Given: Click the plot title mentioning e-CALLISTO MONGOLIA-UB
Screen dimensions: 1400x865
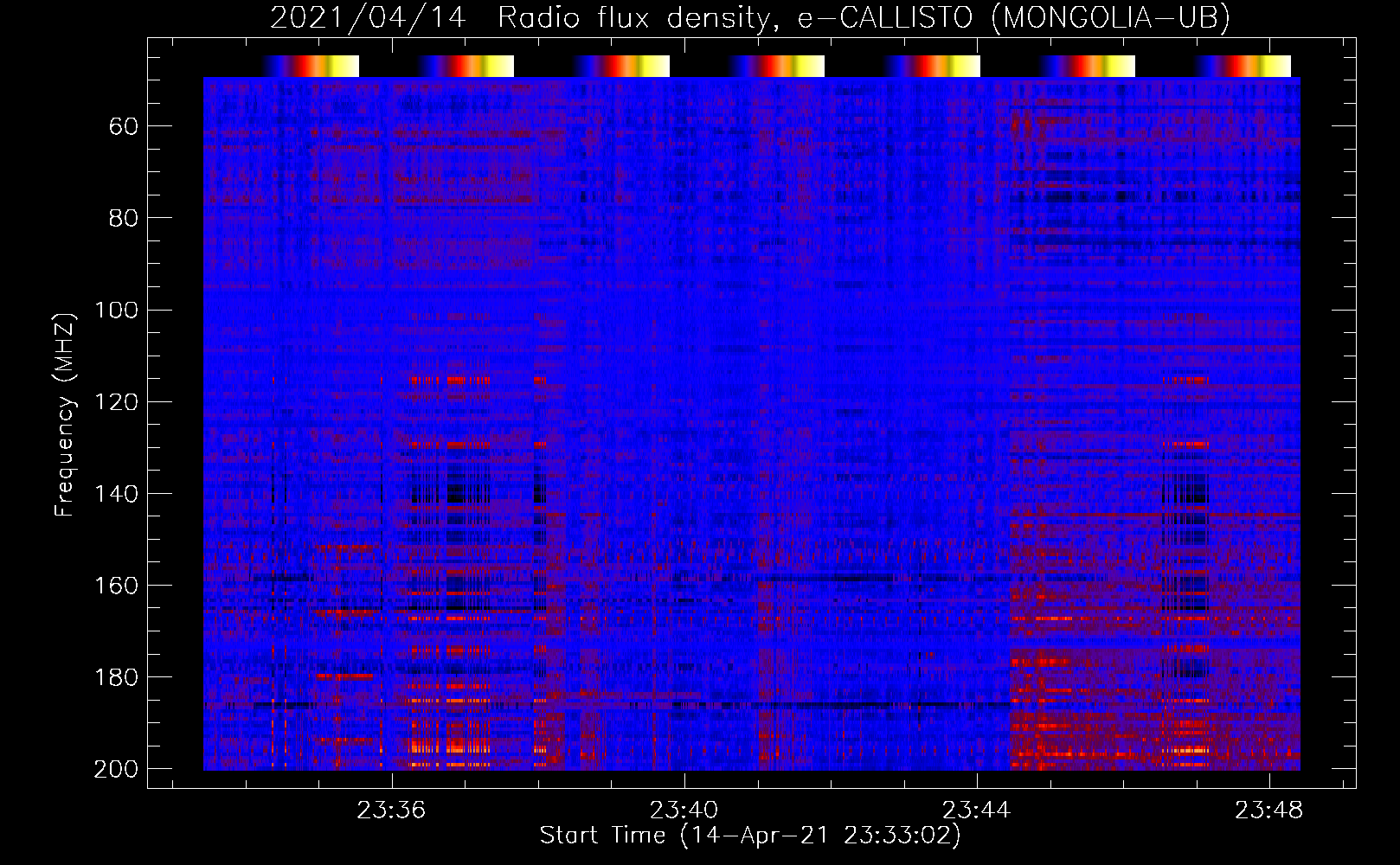Looking at the screenshot, I should pyautogui.click(x=749, y=17).
